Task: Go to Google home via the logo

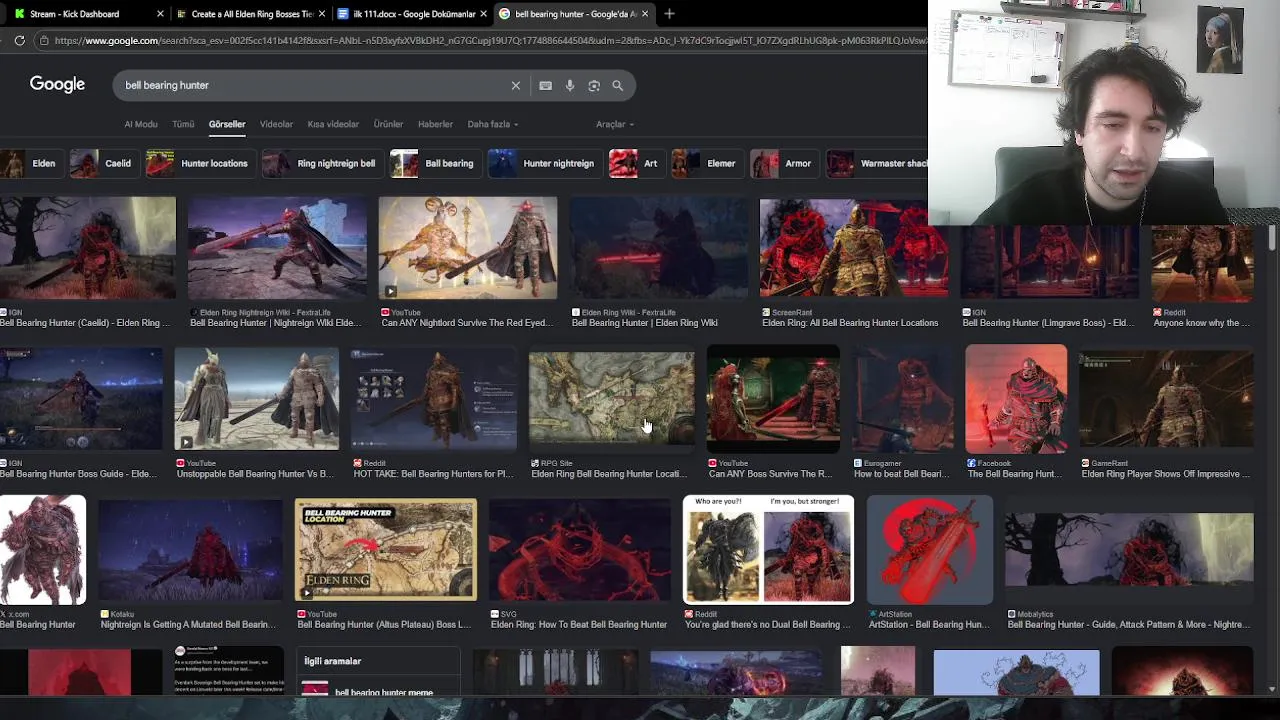Action: [x=57, y=84]
